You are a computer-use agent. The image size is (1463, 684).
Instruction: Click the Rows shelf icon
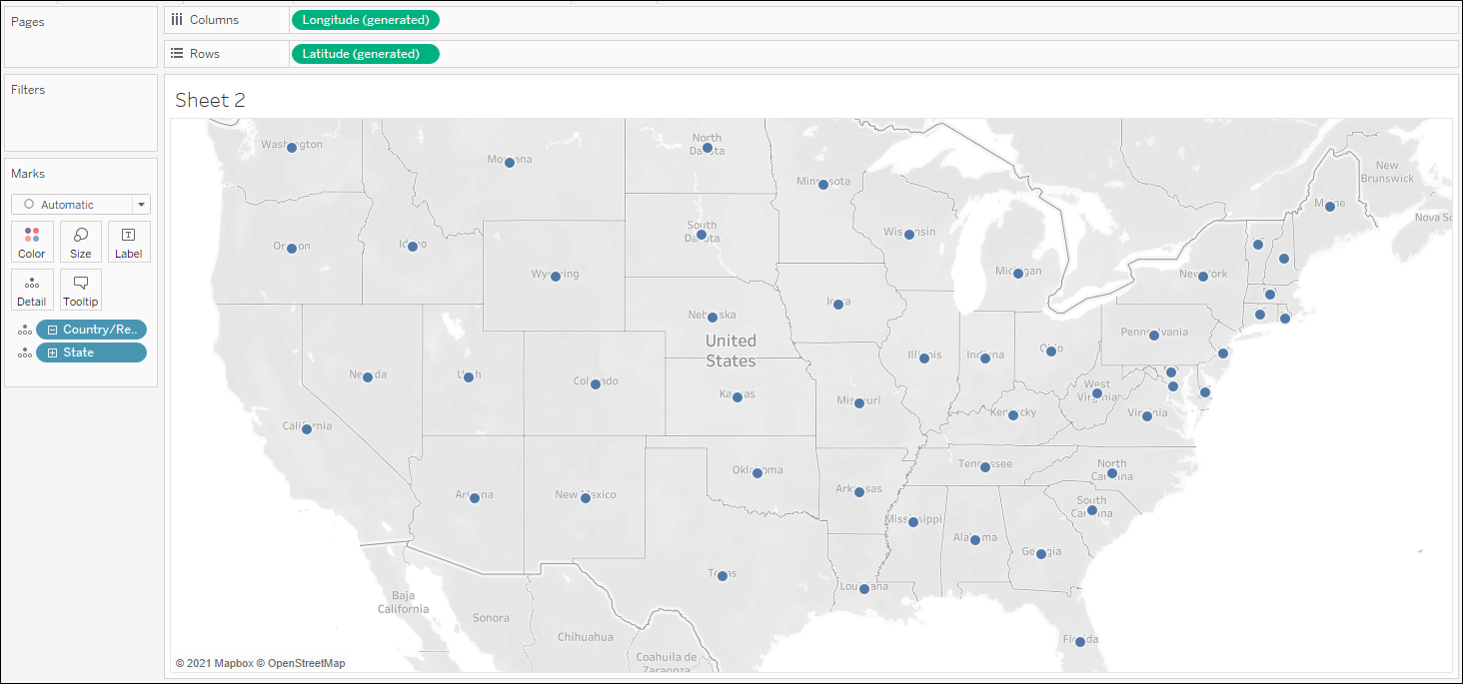point(177,54)
